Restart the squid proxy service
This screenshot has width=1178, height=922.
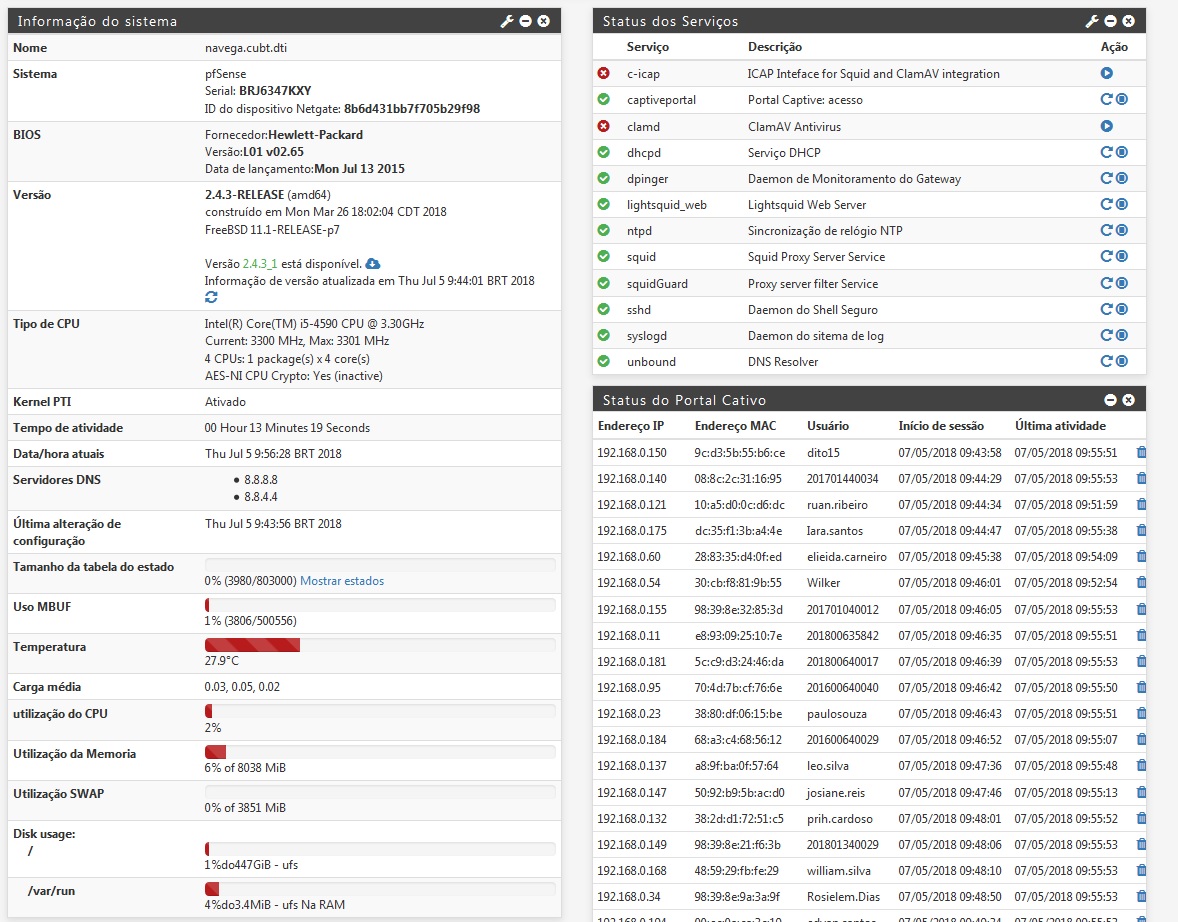1106,257
